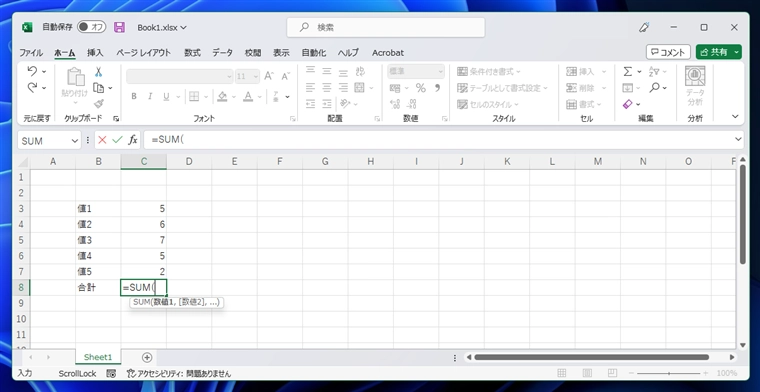The height and width of the screenshot is (392, 760).
Task: Select cell containing 合計
Action: 98,287
